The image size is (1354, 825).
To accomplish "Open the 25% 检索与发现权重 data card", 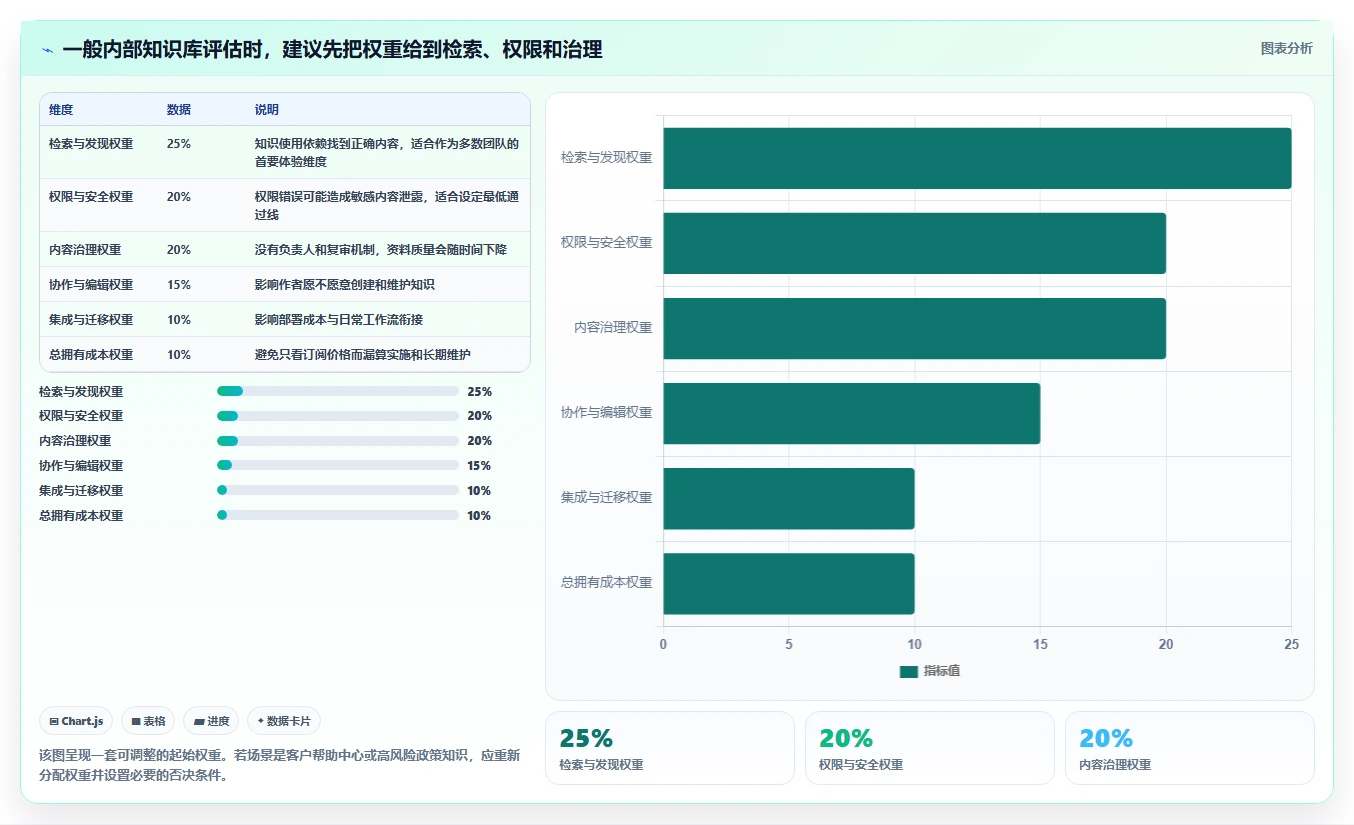I will point(669,747).
